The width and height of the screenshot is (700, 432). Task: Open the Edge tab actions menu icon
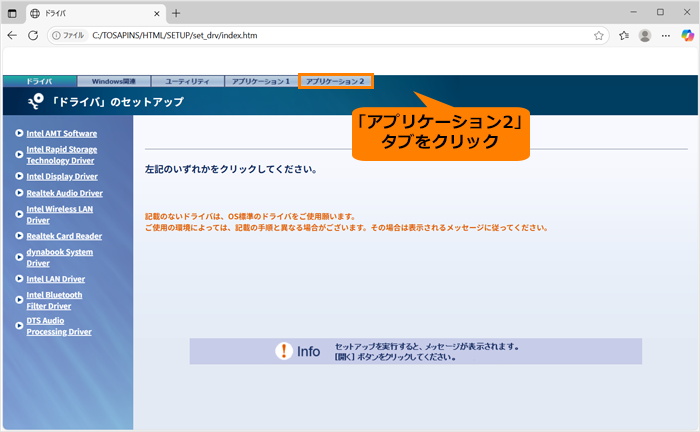pyautogui.click(x=12, y=13)
